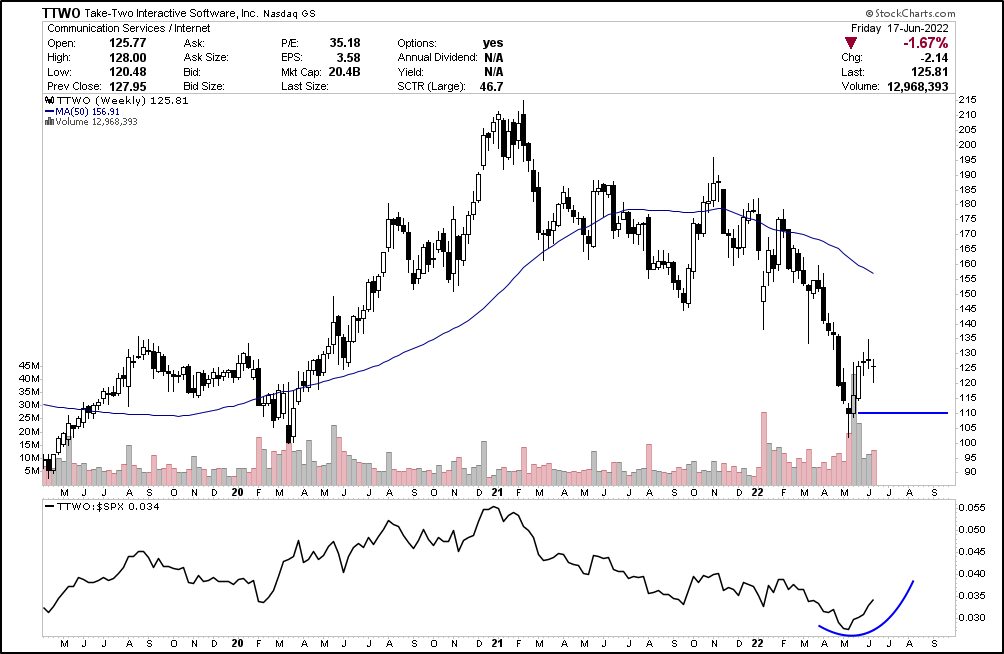Image resolution: width=1004 pixels, height=654 pixels.
Task: Click the '215' price axis label
Action: 967,100
